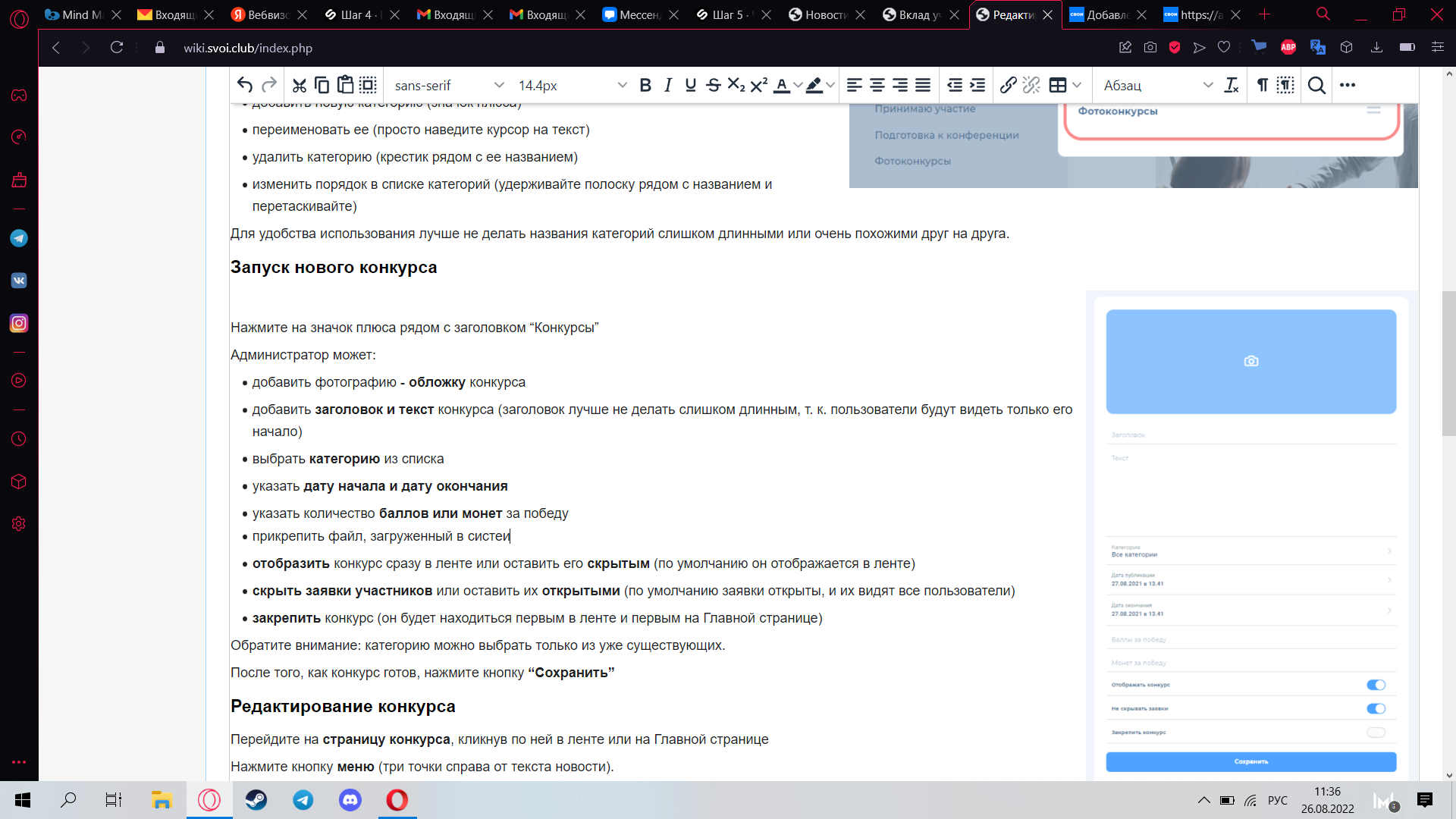Click the blue Сохранить button
The height and width of the screenshot is (819, 1456).
click(1250, 761)
